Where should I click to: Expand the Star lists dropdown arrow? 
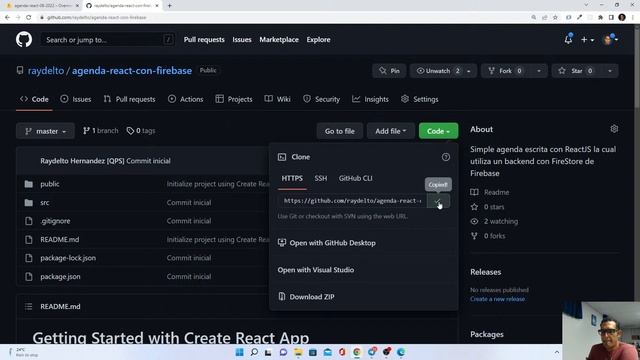pos(610,71)
